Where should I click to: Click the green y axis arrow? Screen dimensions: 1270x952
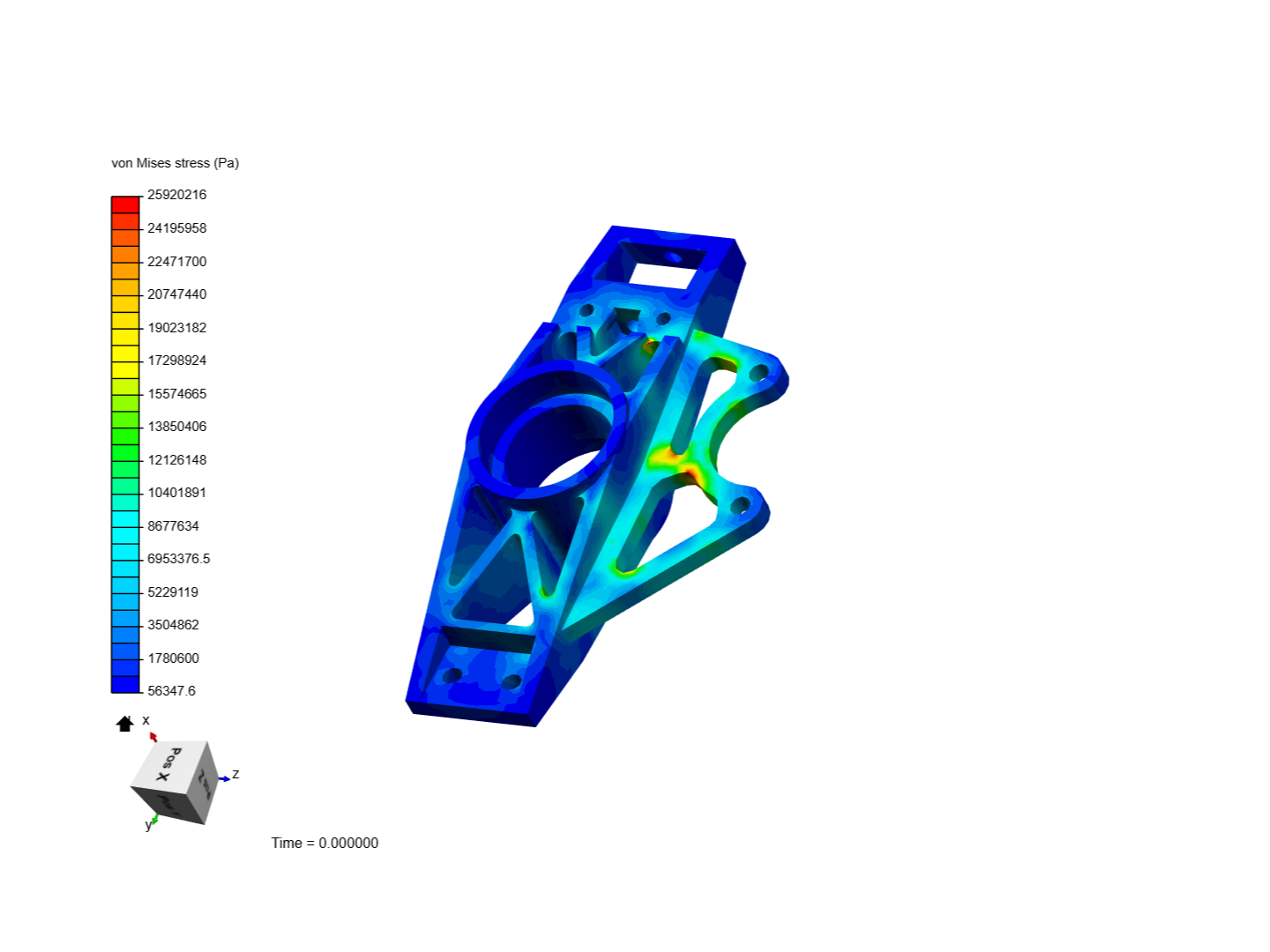tap(154, 821)
